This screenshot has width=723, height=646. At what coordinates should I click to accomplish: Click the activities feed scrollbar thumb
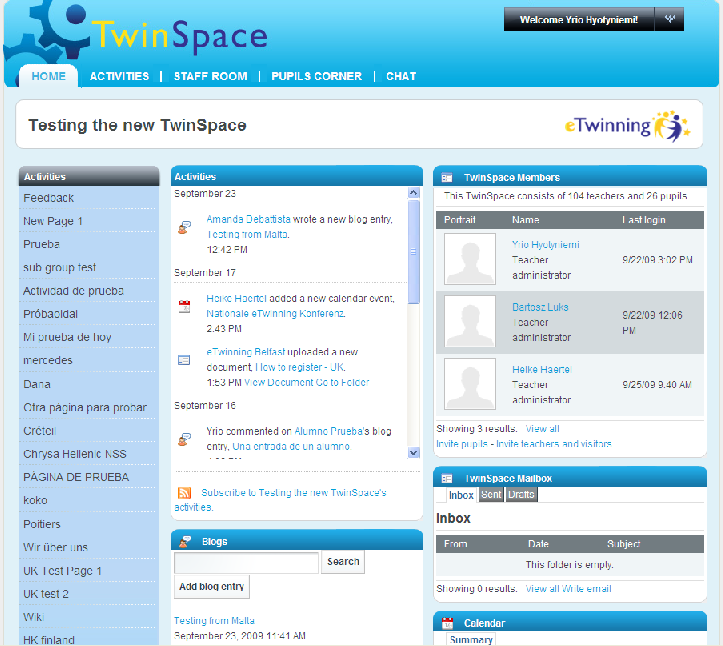[x=414, y=252]
